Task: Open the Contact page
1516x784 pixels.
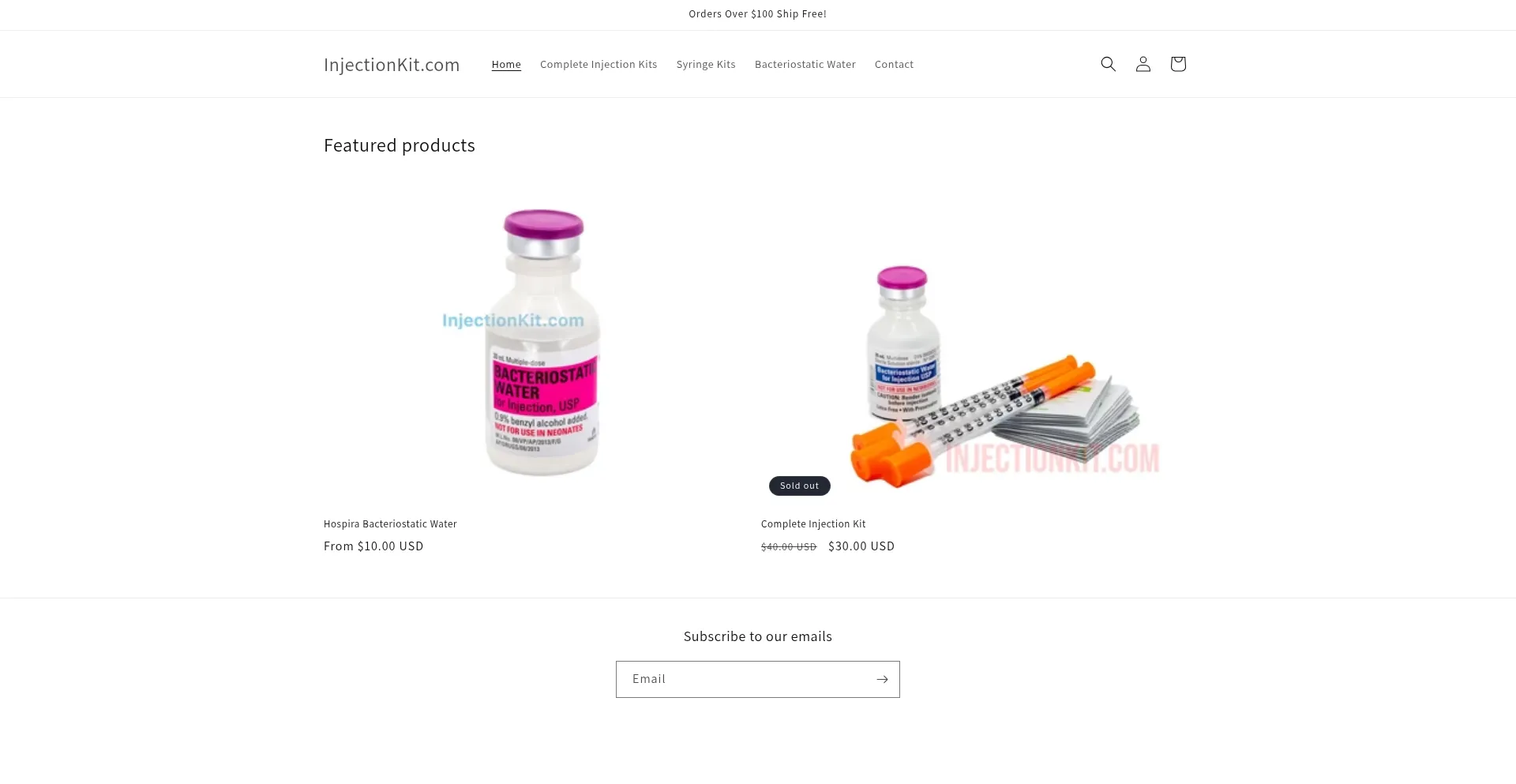Action: click(x=894, y=65)
